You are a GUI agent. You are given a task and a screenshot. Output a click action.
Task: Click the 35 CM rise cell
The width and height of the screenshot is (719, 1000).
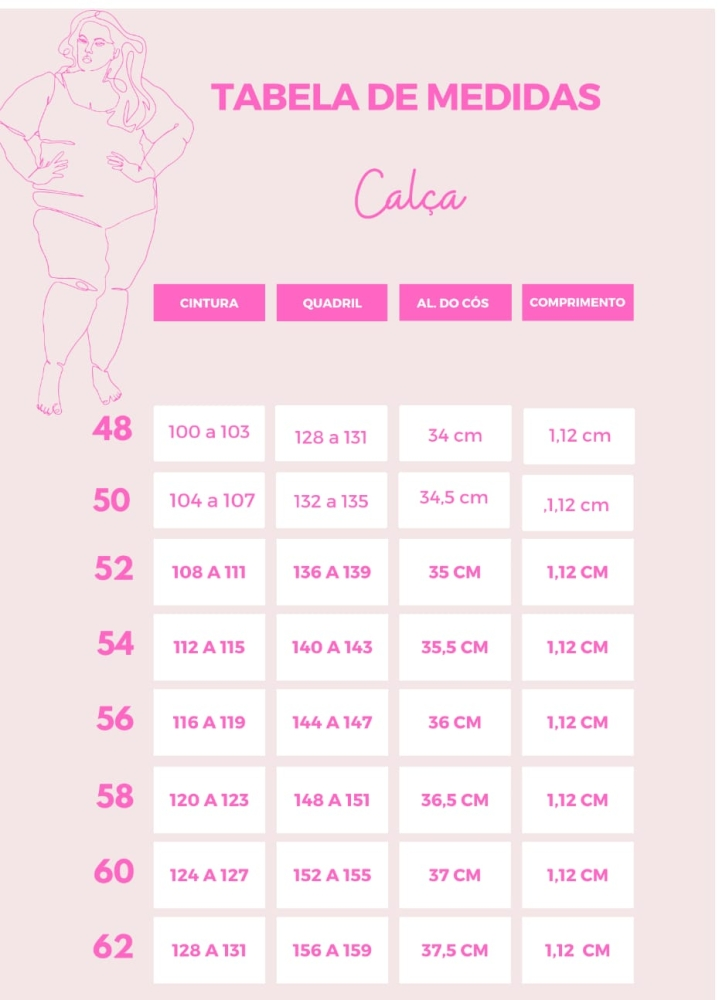click(x=454, y=572)
